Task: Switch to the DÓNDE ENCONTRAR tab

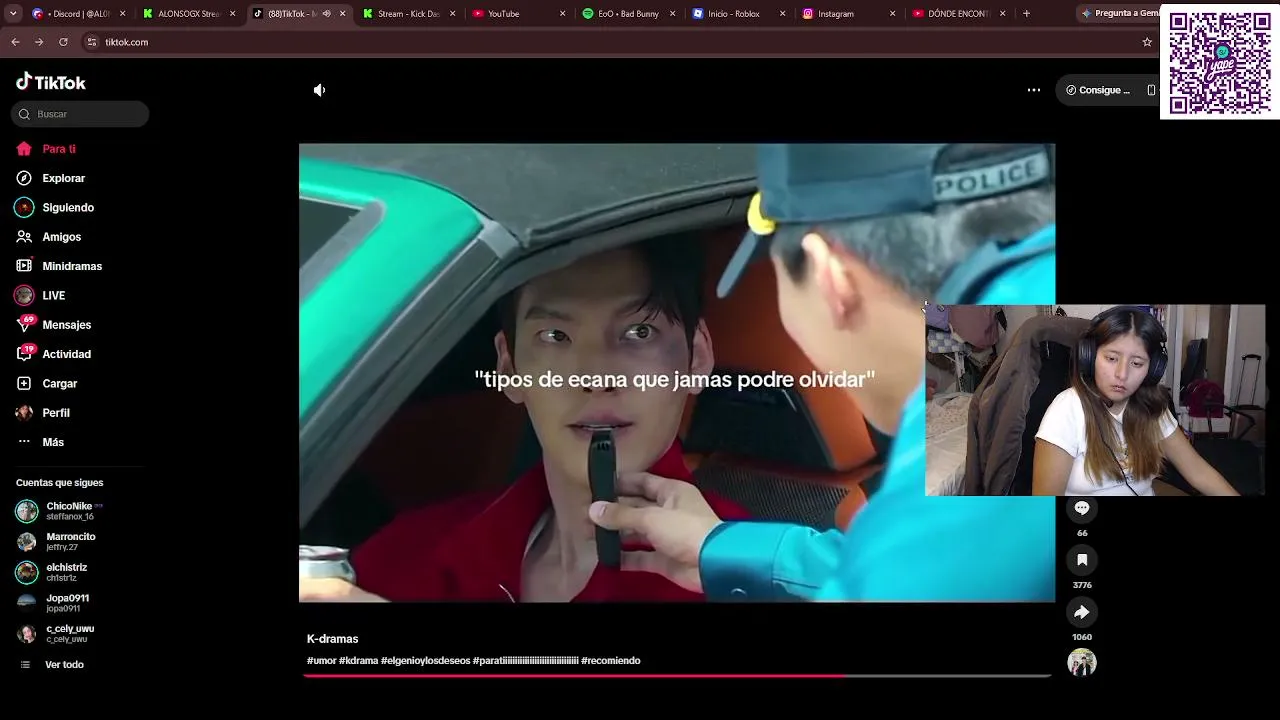Action: [958, 14]
